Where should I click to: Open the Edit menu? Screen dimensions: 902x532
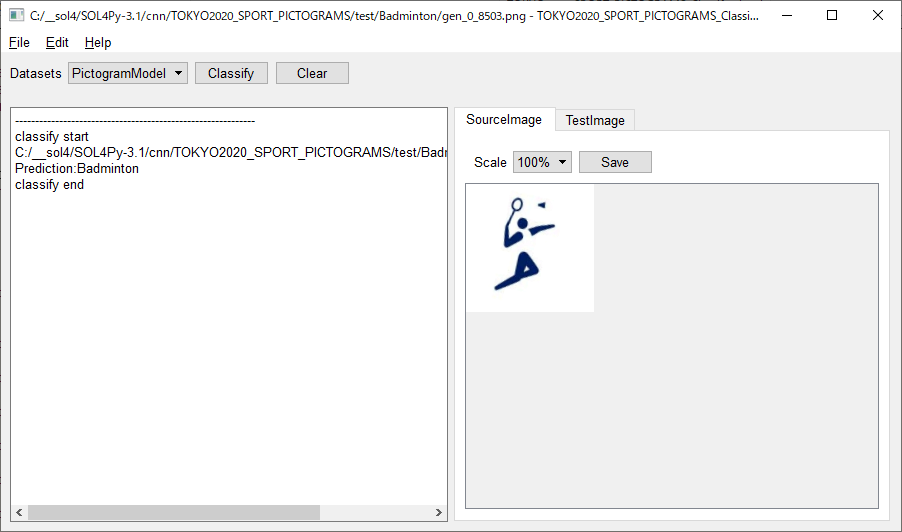57,43
